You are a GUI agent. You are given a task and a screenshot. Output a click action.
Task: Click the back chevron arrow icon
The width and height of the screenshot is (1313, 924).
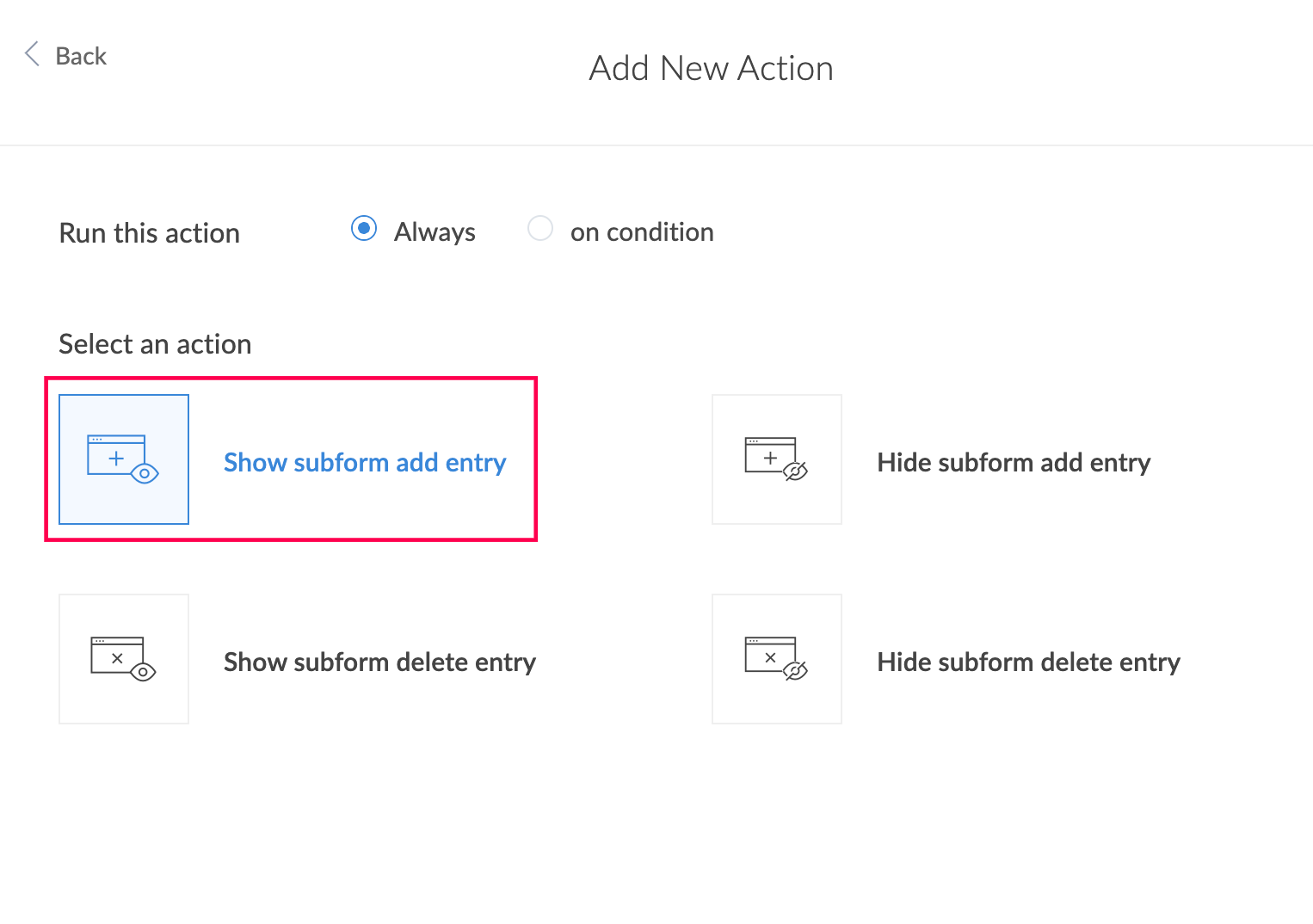(32, 54)
